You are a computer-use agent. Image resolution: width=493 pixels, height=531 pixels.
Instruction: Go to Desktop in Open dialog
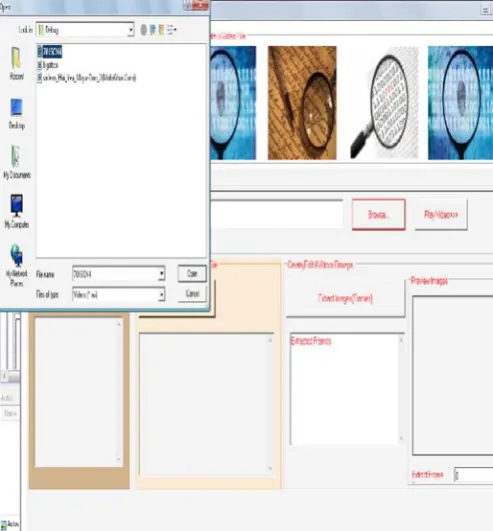(16, 114)
